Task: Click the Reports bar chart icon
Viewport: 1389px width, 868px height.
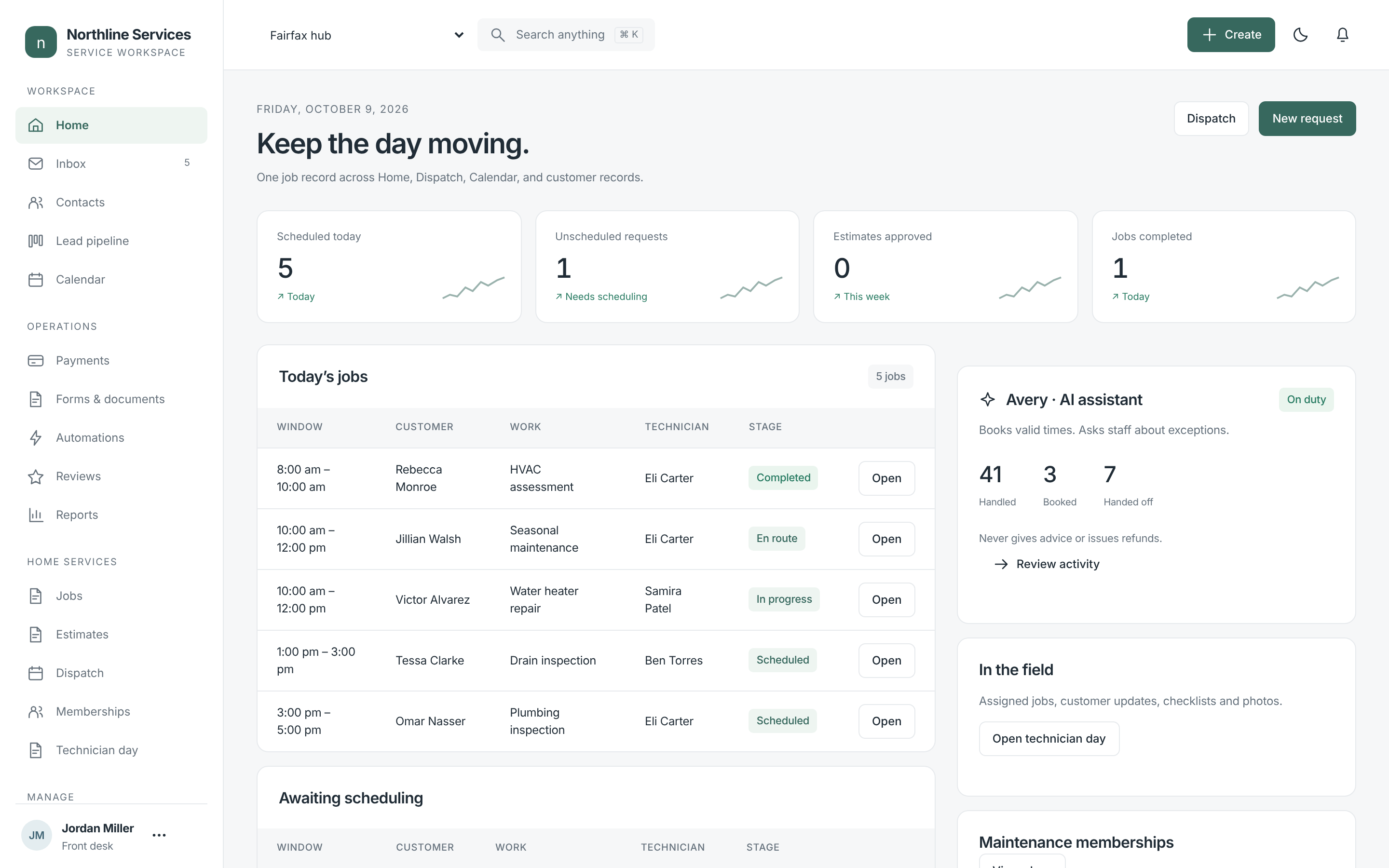Action: (36, 515)
